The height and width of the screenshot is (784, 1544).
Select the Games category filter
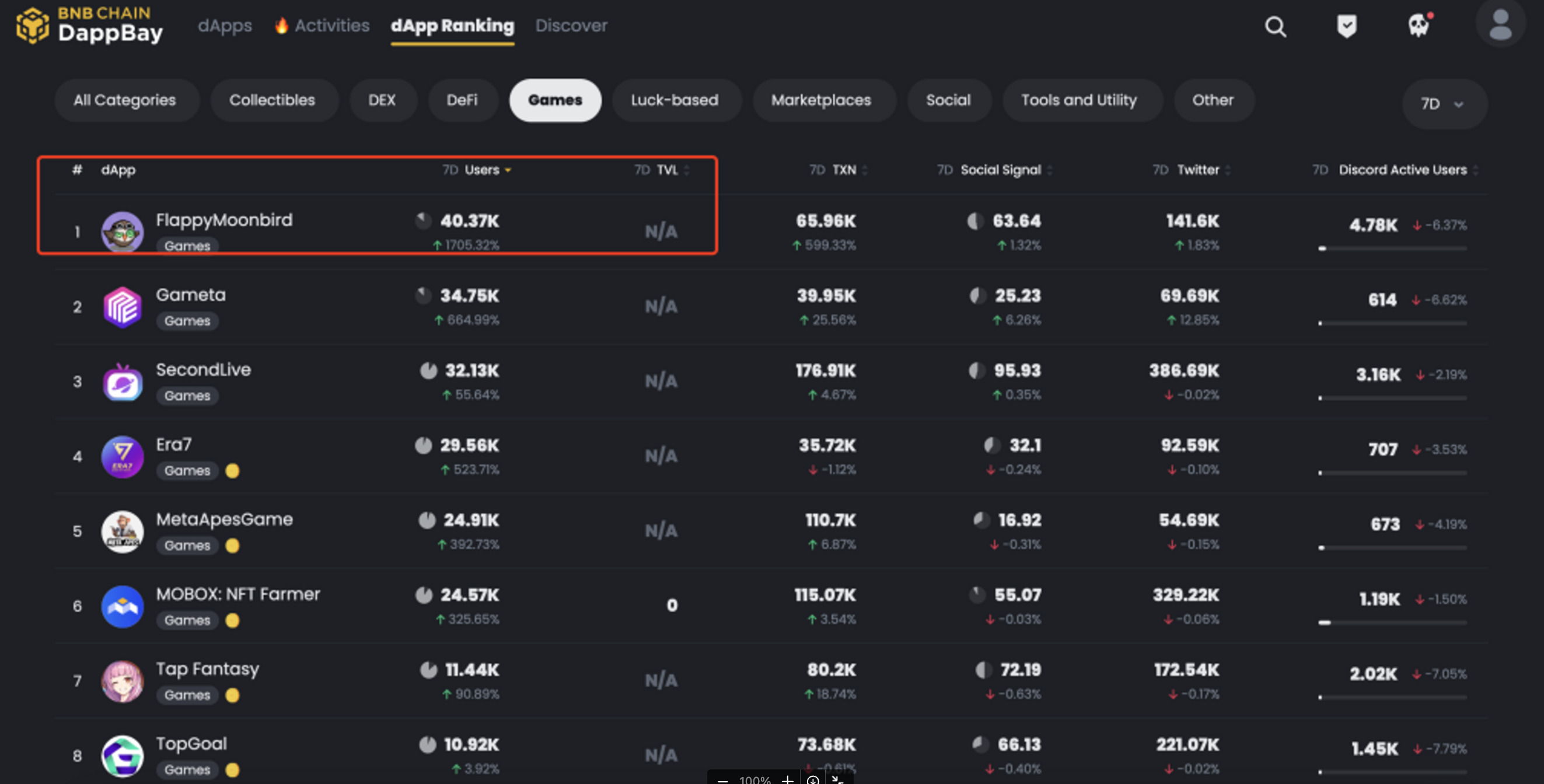[554, 100]
